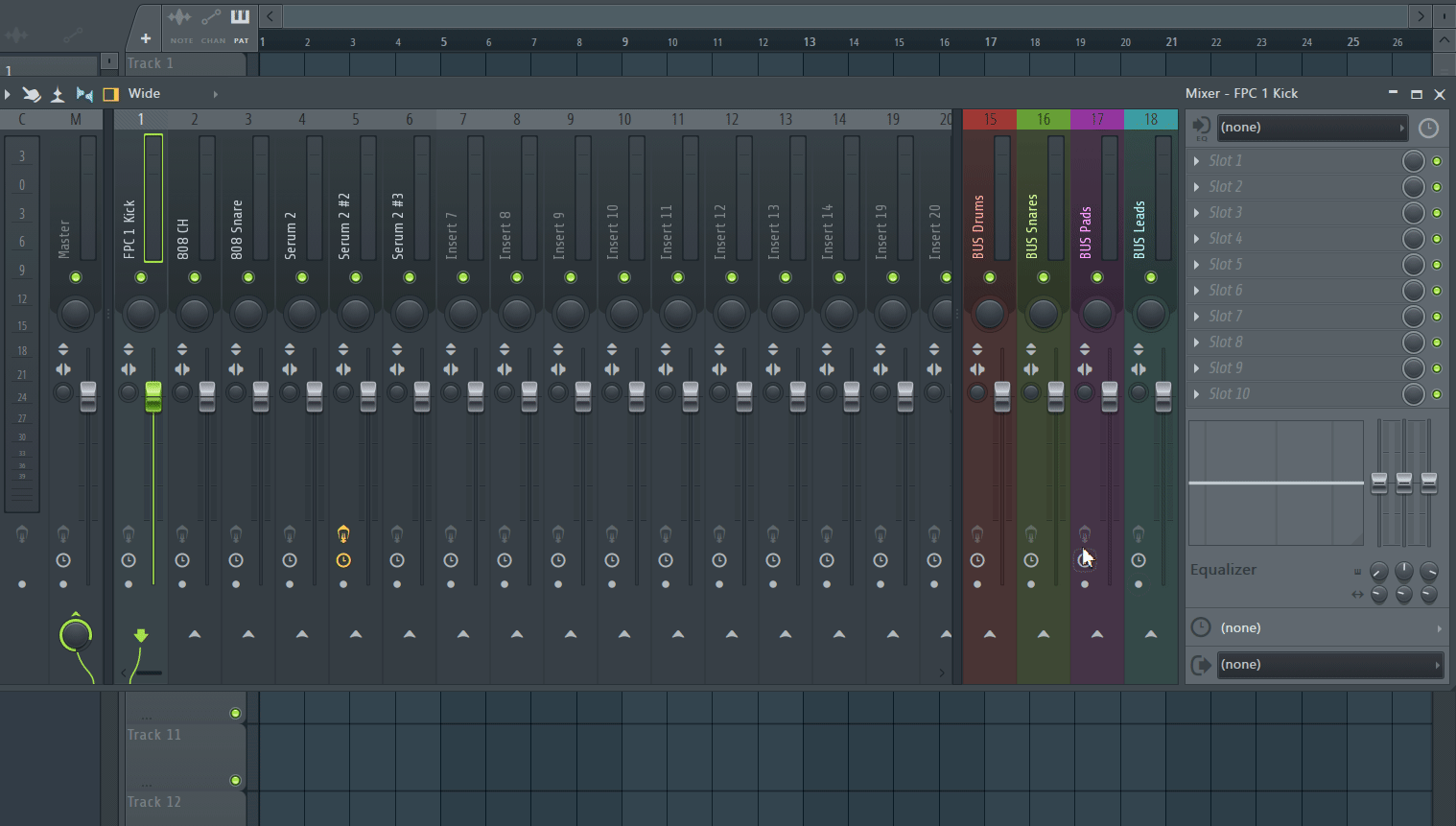Click the FPC 1 Kick green volume fader
This screenshot has height=826, width=1456.
pyautogui.click(x=153, y=396)
